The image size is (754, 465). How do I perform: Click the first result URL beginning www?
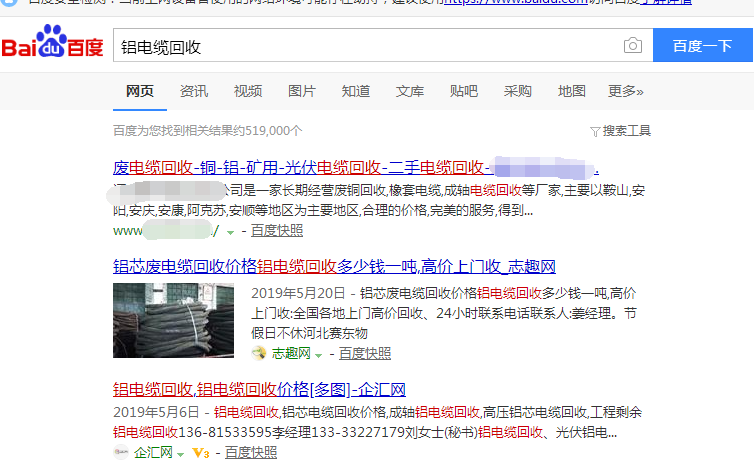[166, 231]
